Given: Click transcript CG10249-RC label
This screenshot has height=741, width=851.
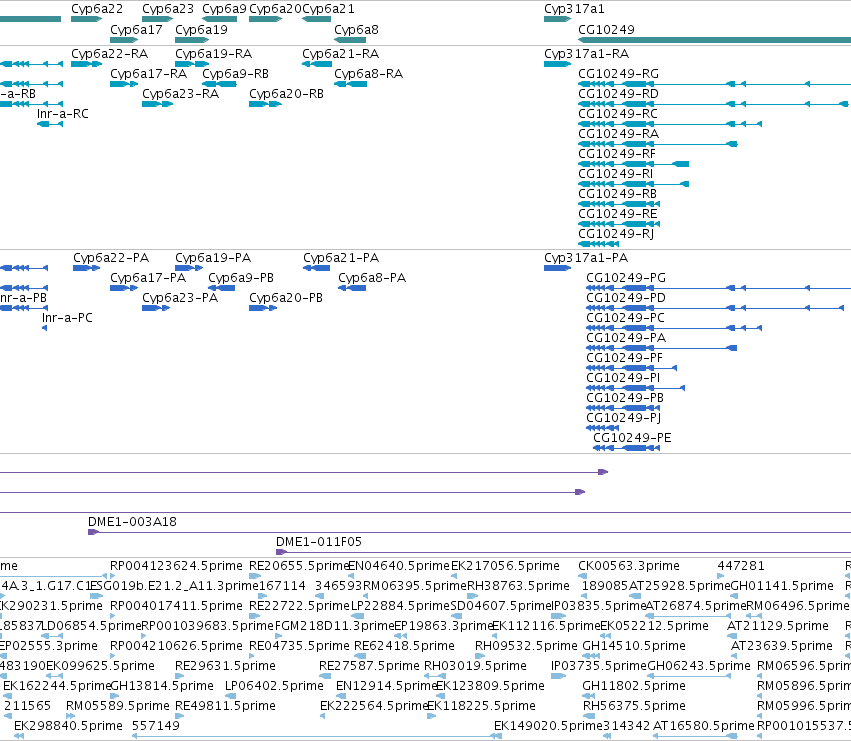Looking at the screenshot, I should point(618,114).
